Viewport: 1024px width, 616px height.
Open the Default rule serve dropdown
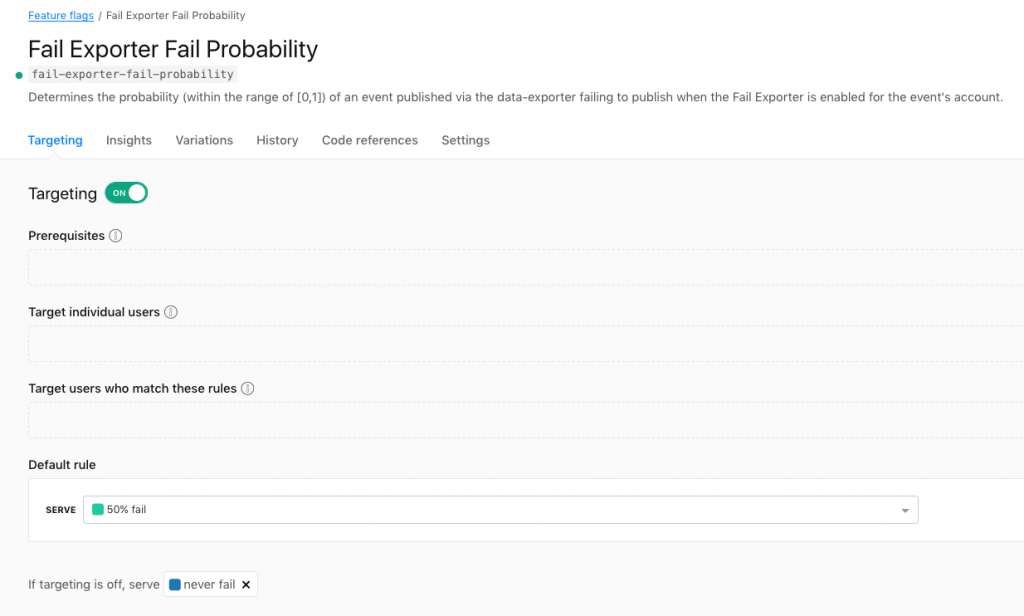pyautogui.click(x=500, y=510)
